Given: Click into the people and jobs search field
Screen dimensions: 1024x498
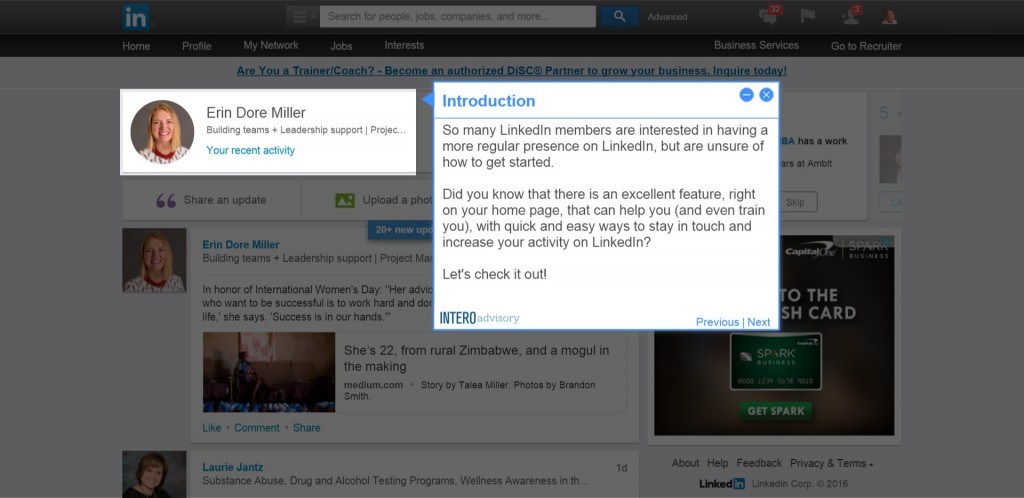Looking at the screenshot, I should (458, 16).
